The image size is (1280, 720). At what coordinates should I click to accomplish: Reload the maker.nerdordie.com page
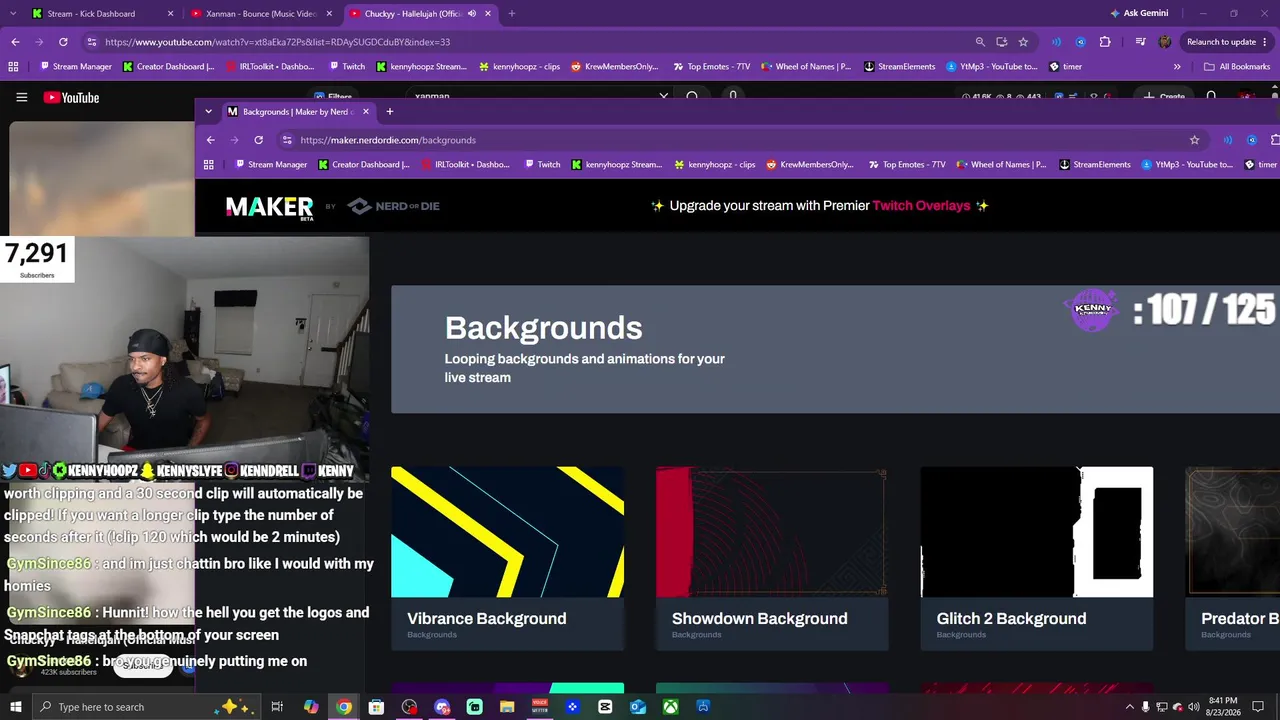(x=258, y=140)
